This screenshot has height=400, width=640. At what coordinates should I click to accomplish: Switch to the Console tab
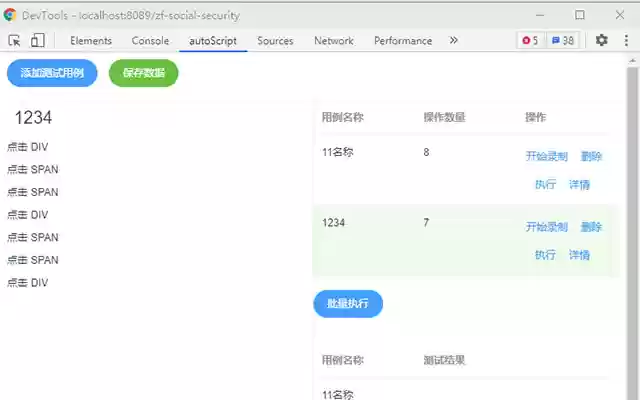pos(150,40)
